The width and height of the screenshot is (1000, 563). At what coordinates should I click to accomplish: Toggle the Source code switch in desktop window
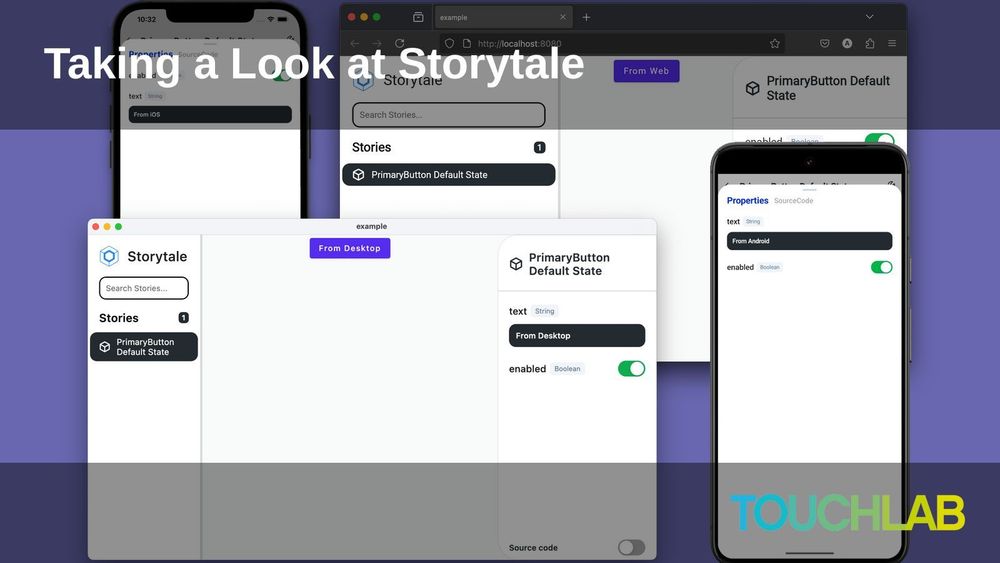click(631, 547)
